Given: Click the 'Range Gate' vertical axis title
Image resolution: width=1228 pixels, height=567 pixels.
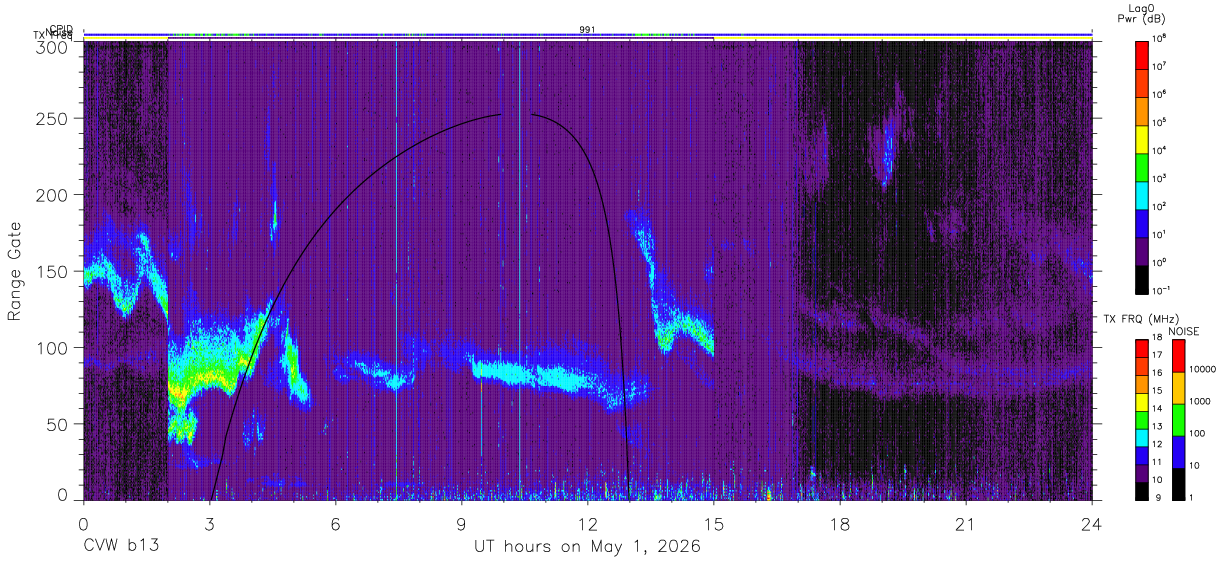Looking at the screenshot, I should pos(15,271).
